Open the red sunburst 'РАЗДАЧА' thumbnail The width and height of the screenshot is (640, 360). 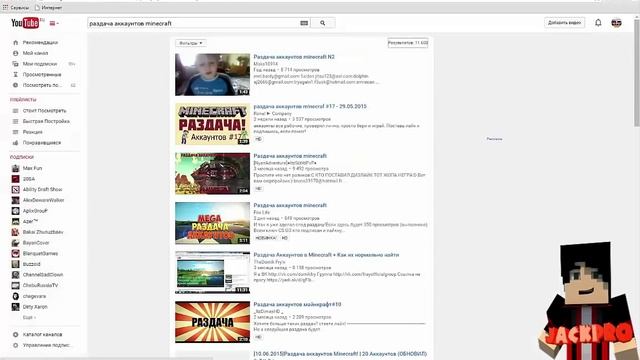click(x=212, y=322)
